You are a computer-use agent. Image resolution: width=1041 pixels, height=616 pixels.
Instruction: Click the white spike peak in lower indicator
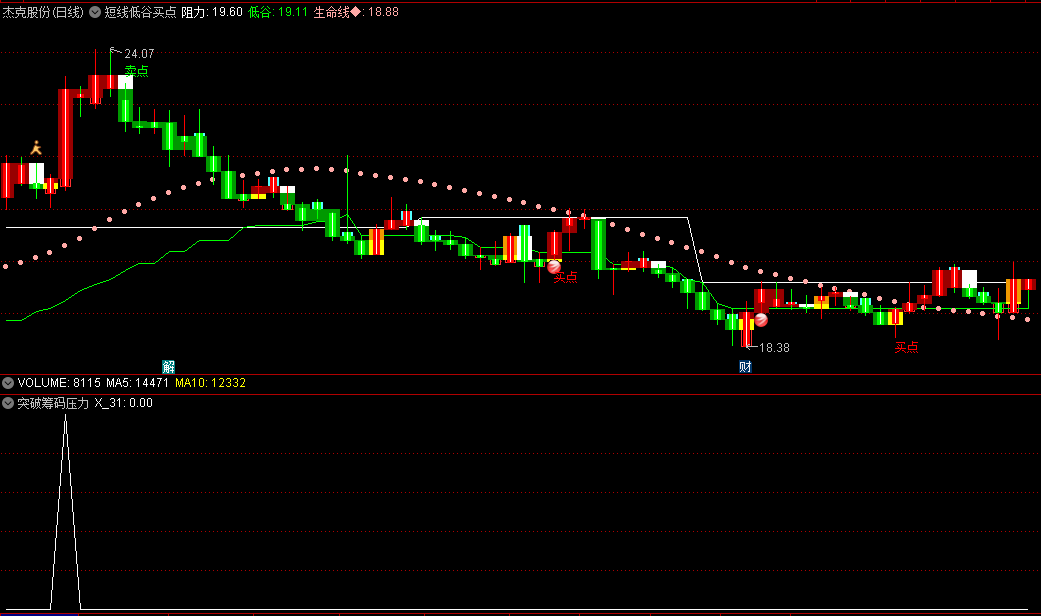tap(65, 417)
